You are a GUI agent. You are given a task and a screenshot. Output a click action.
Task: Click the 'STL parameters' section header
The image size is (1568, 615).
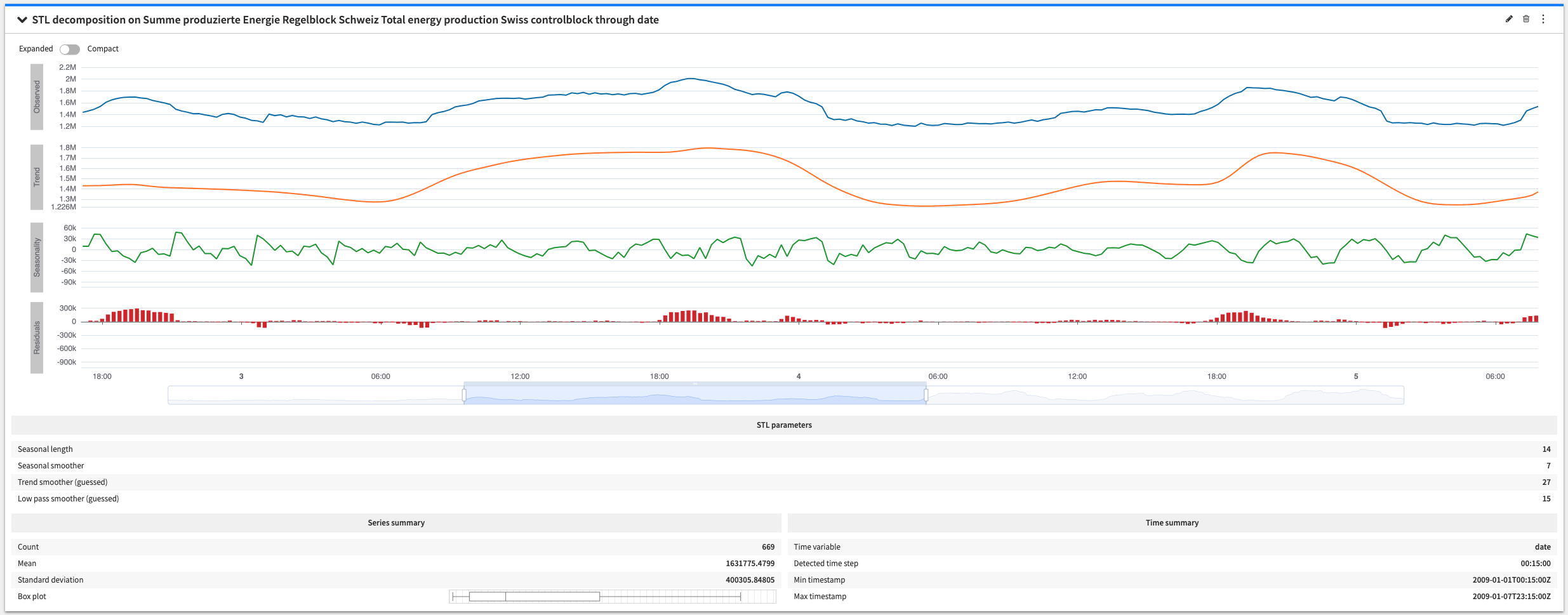[x=784, y=425]
